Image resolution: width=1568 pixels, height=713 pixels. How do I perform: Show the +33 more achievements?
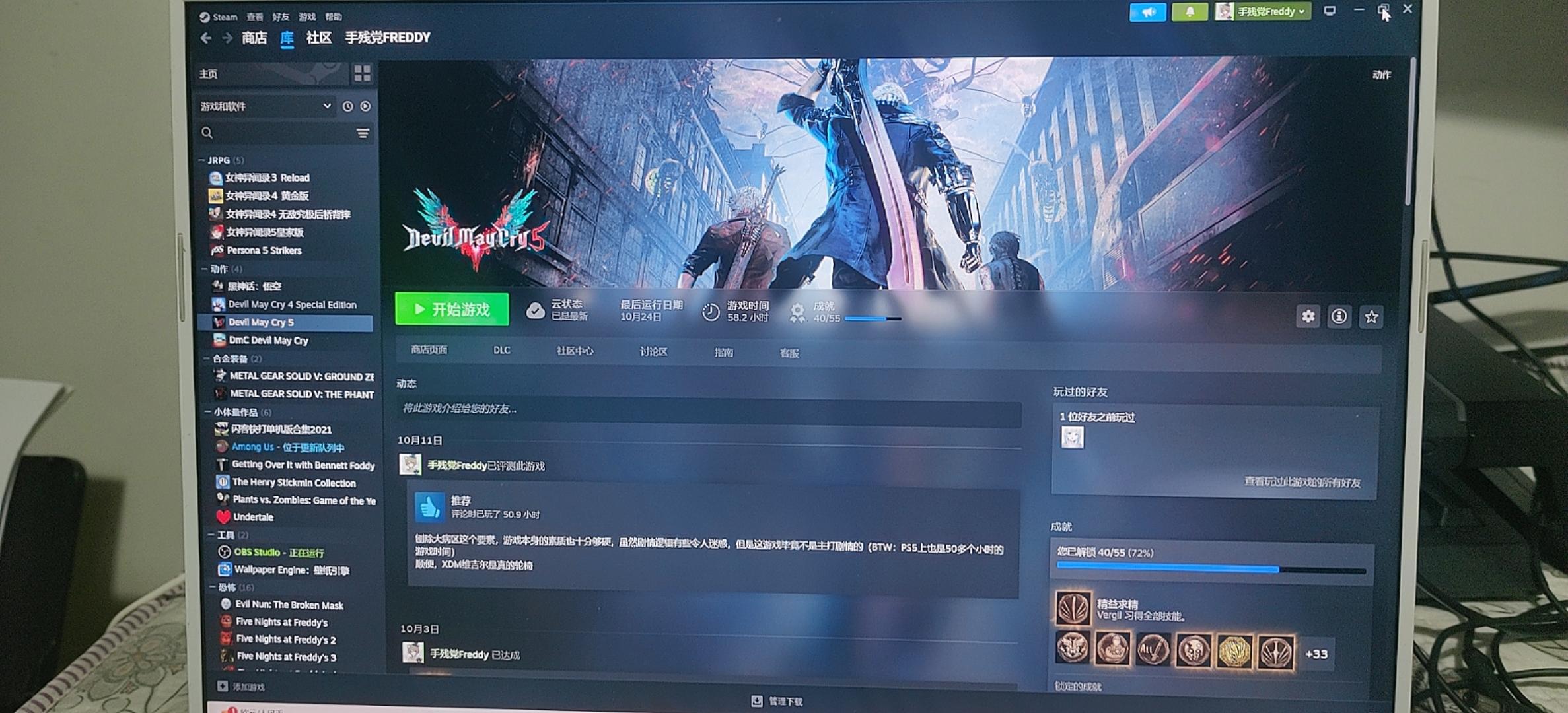[1316, 654]
